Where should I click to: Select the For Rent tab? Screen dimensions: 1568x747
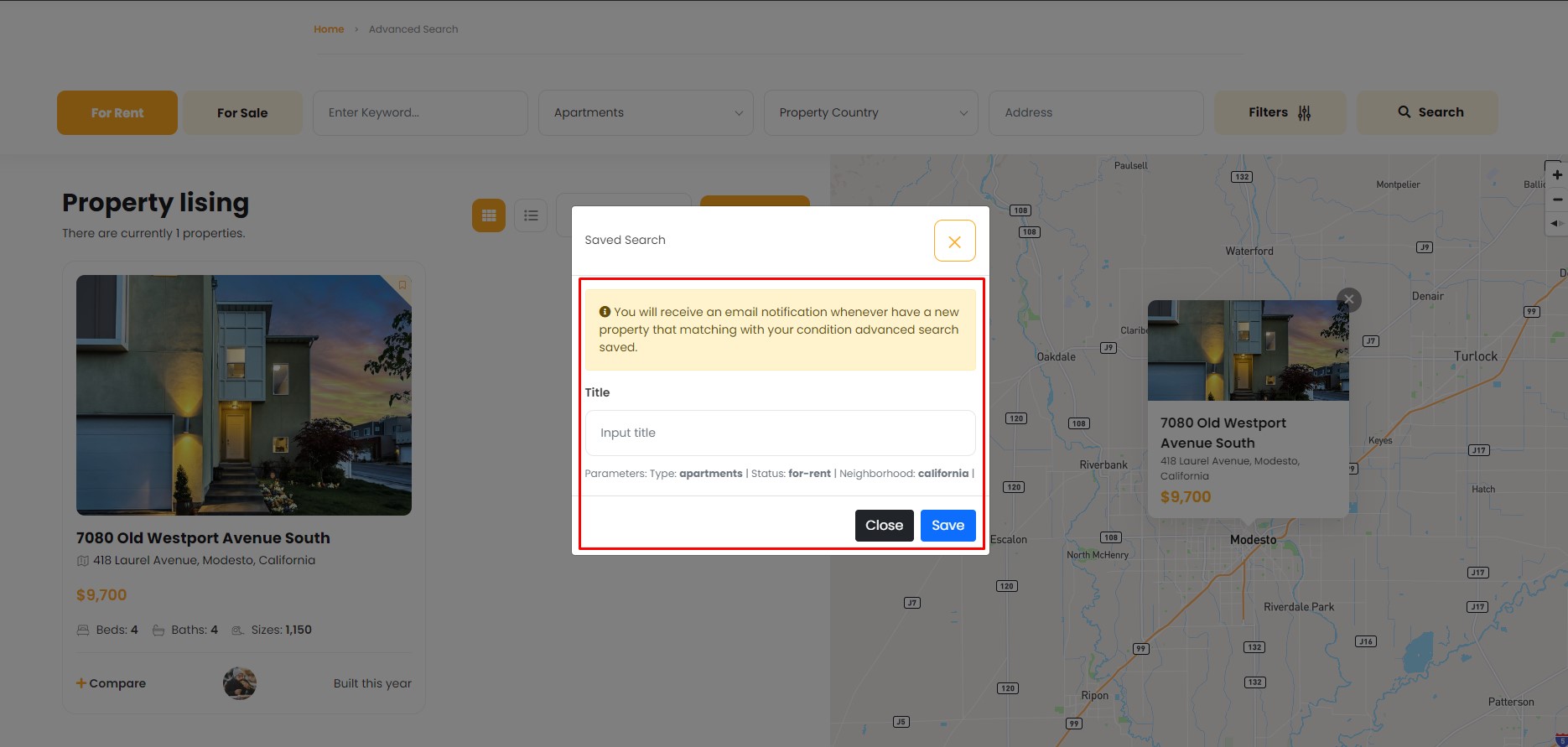(117, 112)
